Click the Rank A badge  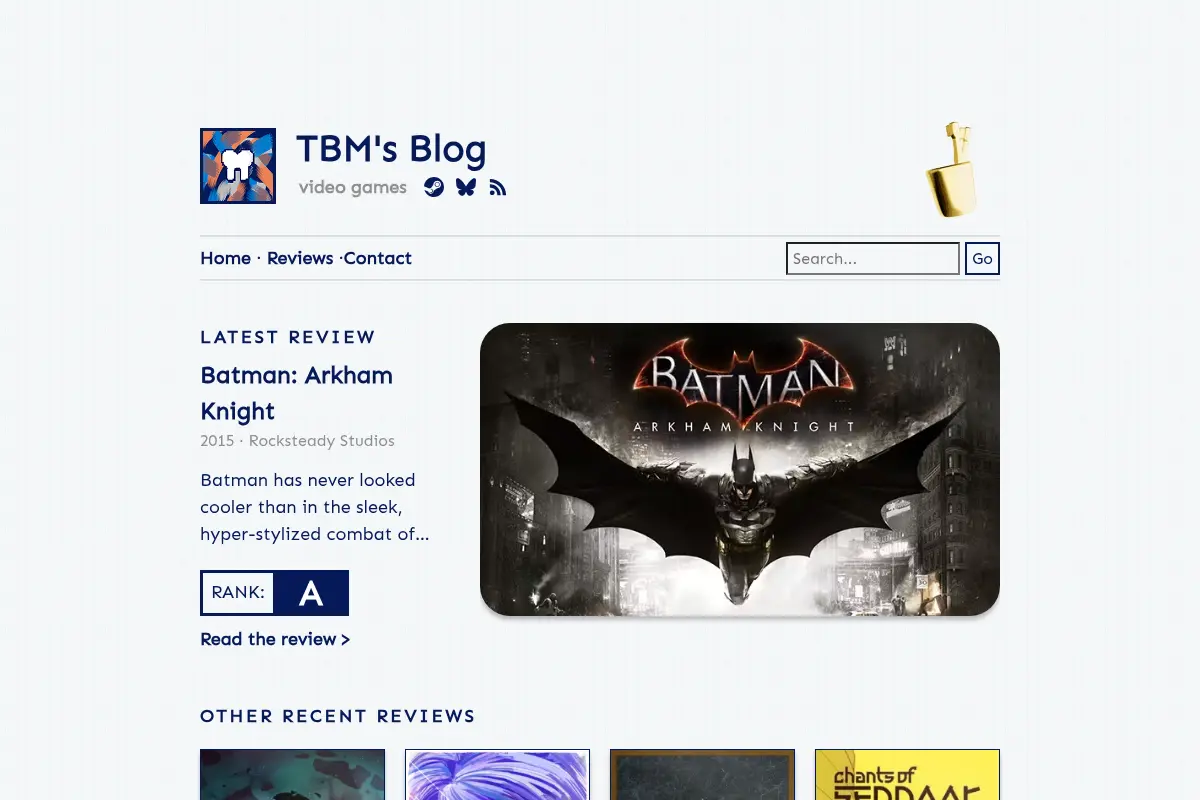pyautogui.click(x=275, y=593)
